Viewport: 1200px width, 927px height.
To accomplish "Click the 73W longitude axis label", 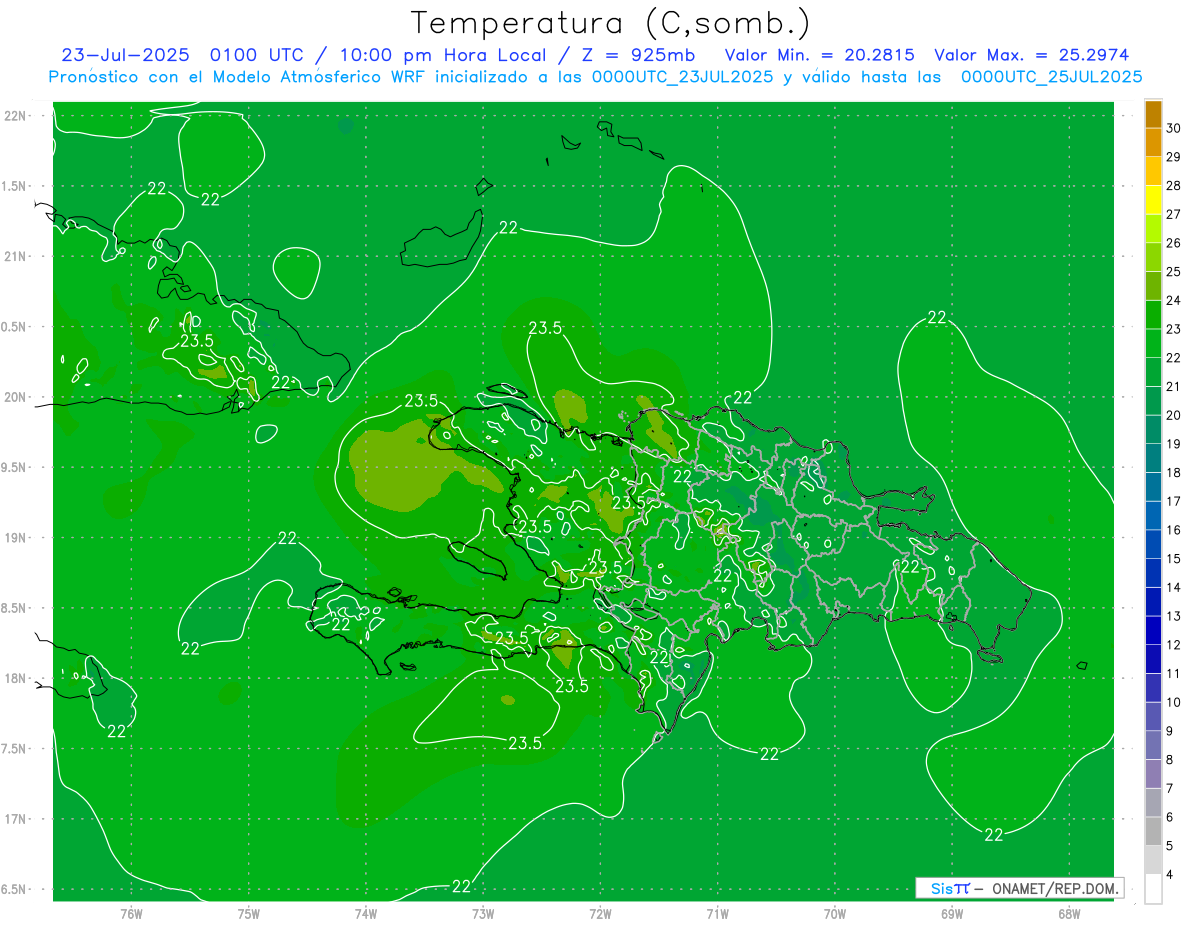I will click(x=483, y=913).
